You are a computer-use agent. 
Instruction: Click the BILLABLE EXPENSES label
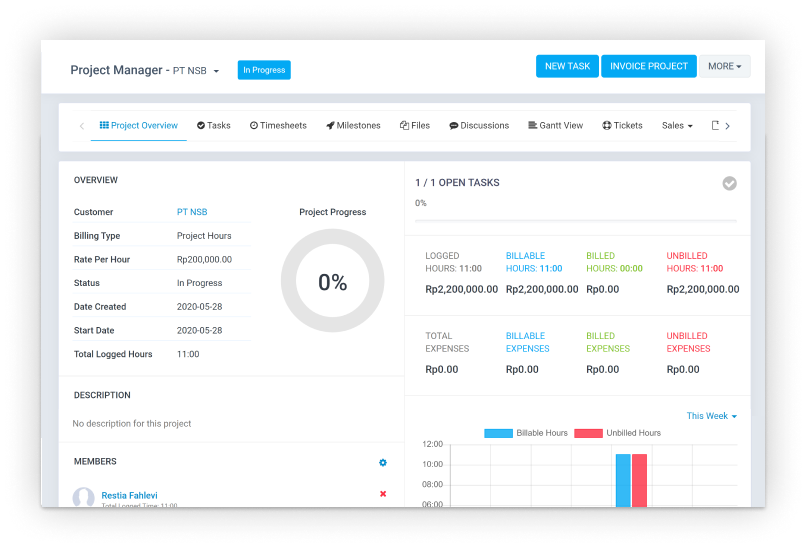tap(527, 342)
